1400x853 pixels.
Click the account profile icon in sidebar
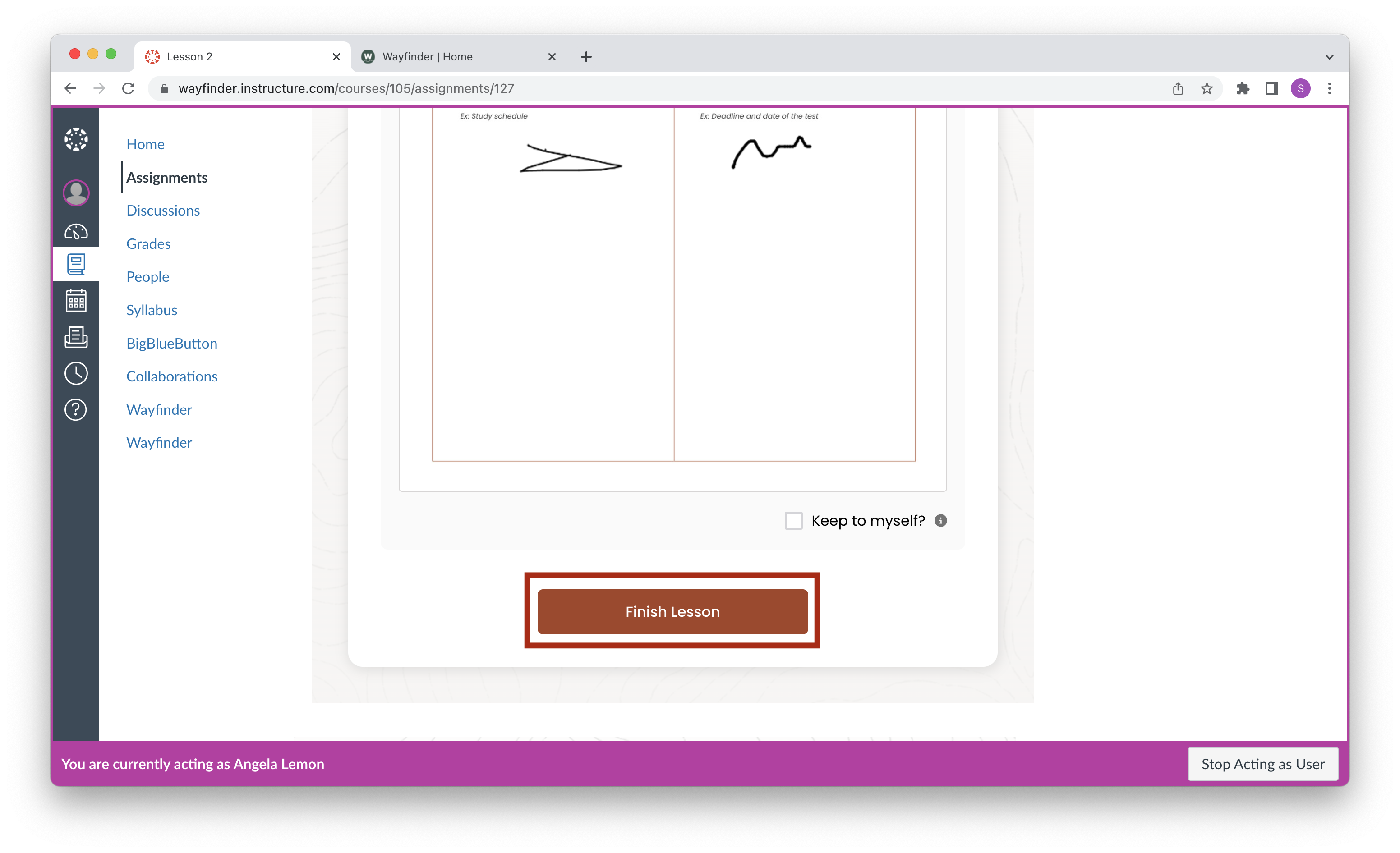point(76,193)
